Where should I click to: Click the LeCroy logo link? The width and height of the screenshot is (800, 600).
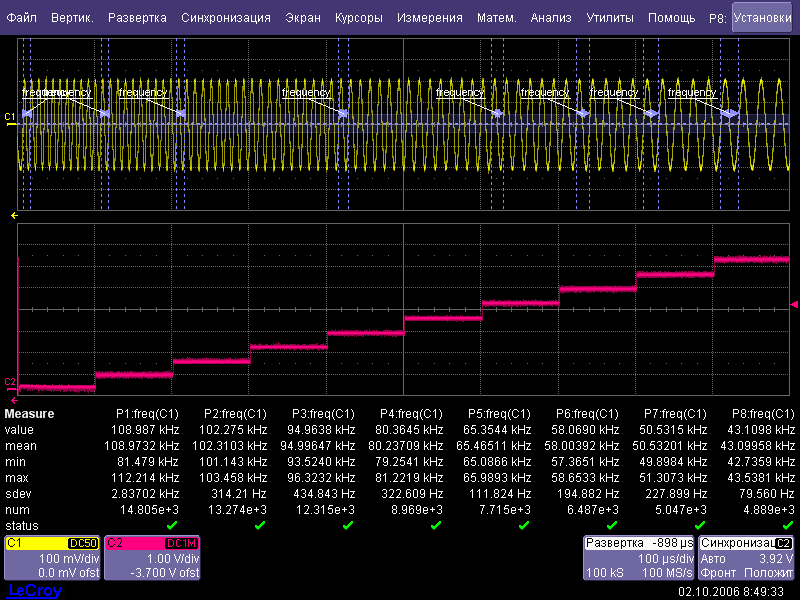click(34, 591)
